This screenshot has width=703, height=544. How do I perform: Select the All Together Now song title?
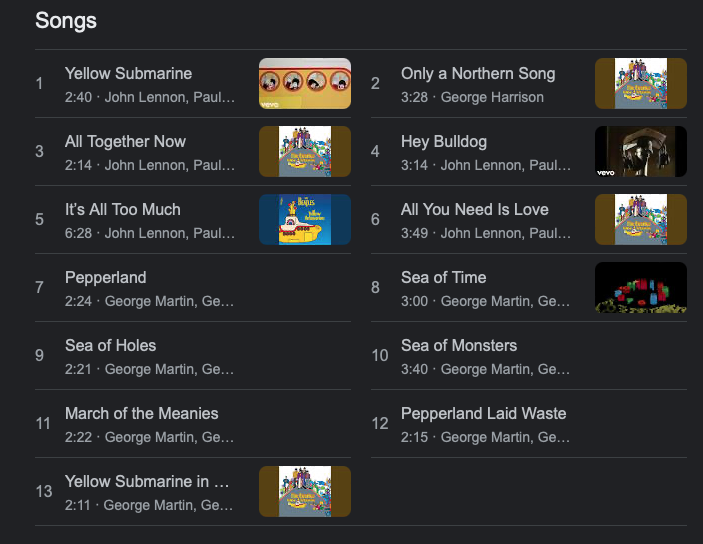point(125,141)
